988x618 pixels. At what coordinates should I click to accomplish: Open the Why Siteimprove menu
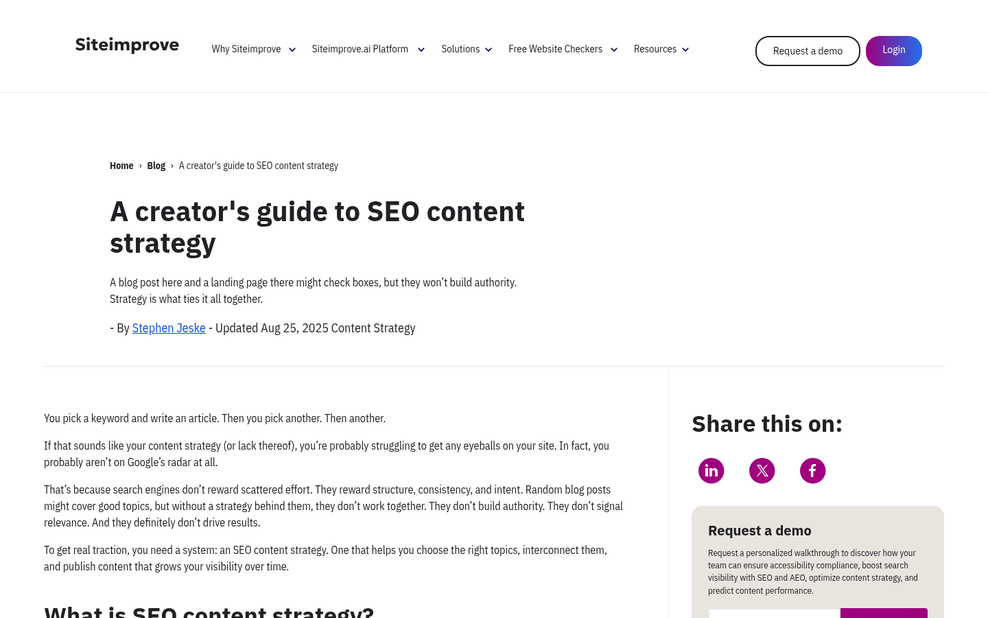pos(246,49)
